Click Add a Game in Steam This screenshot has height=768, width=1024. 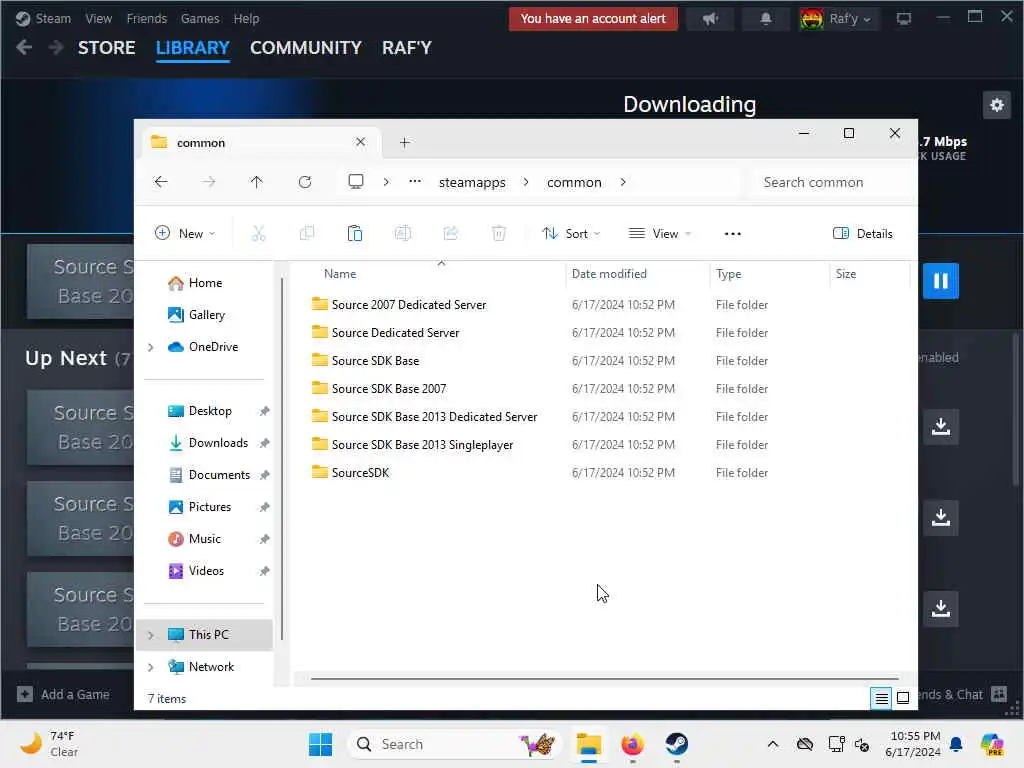pyautogui.click(x=63, y=694)
